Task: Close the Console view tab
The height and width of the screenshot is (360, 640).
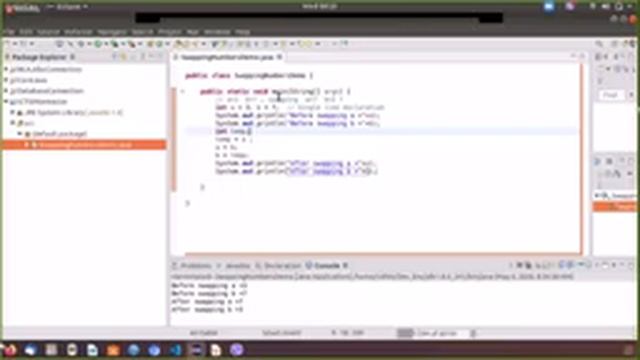Action: click(345, 266)
